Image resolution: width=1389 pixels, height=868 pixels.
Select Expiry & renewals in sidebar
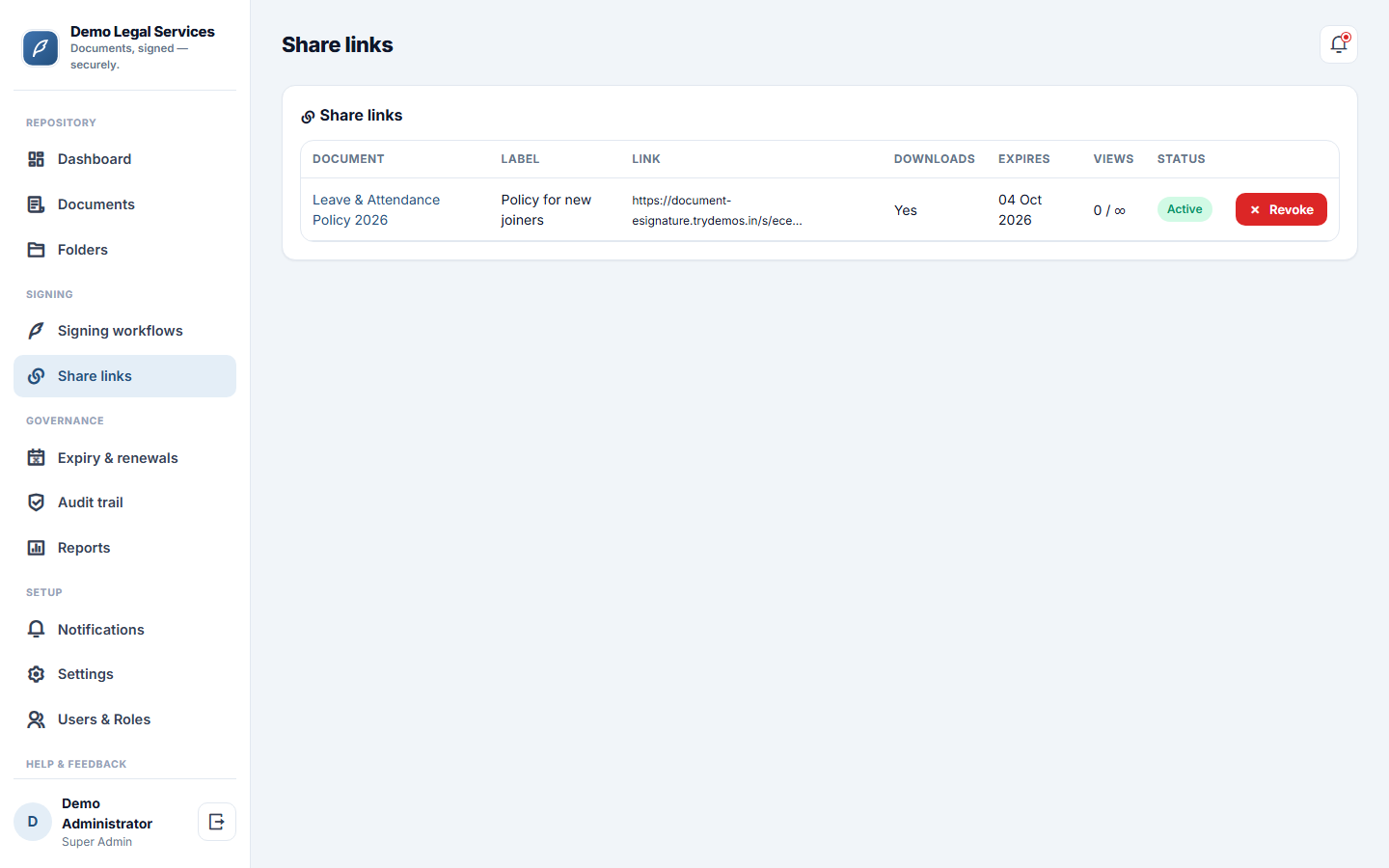(x=124, y=457)
